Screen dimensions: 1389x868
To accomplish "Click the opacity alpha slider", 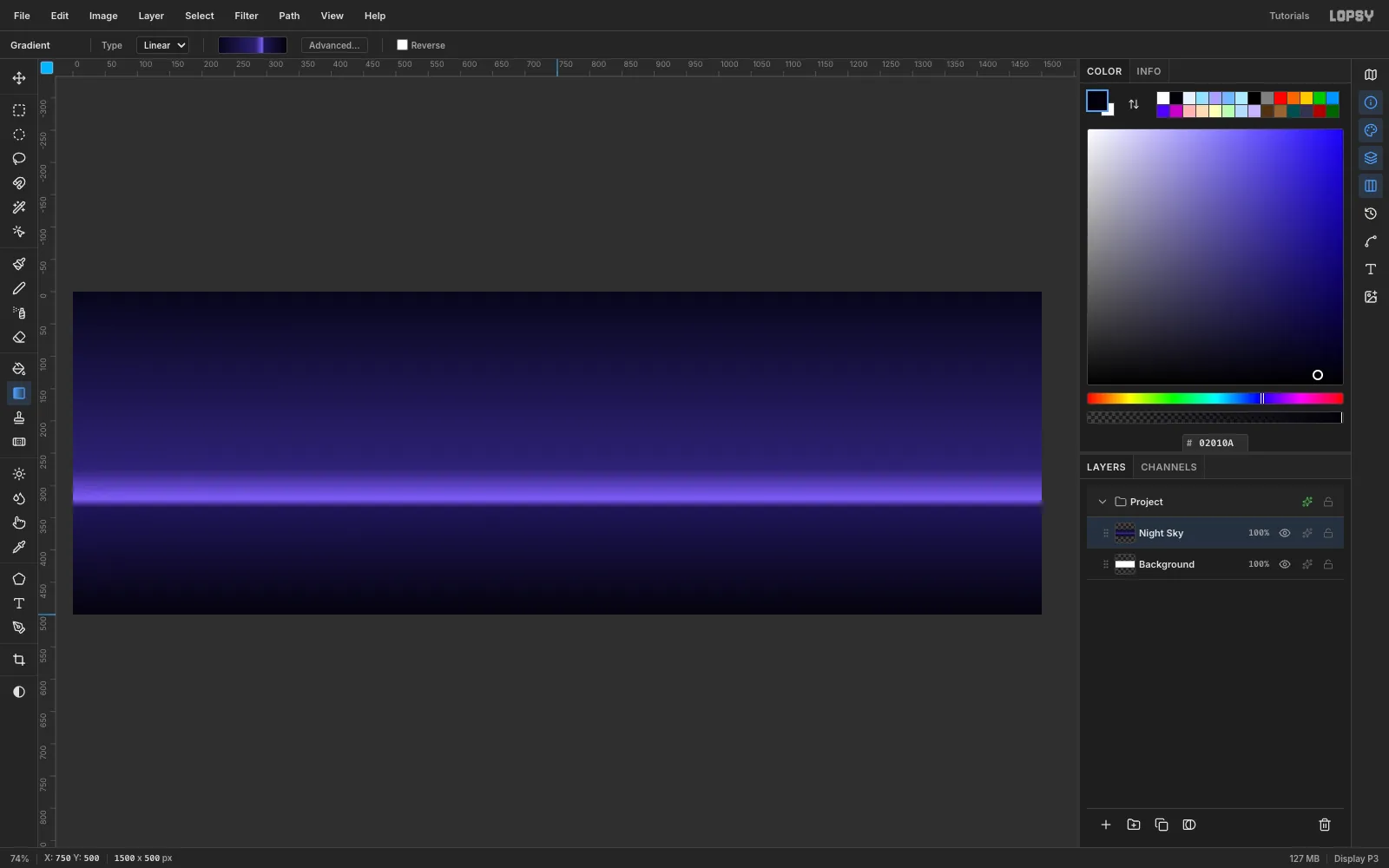I will point(1215,418).
